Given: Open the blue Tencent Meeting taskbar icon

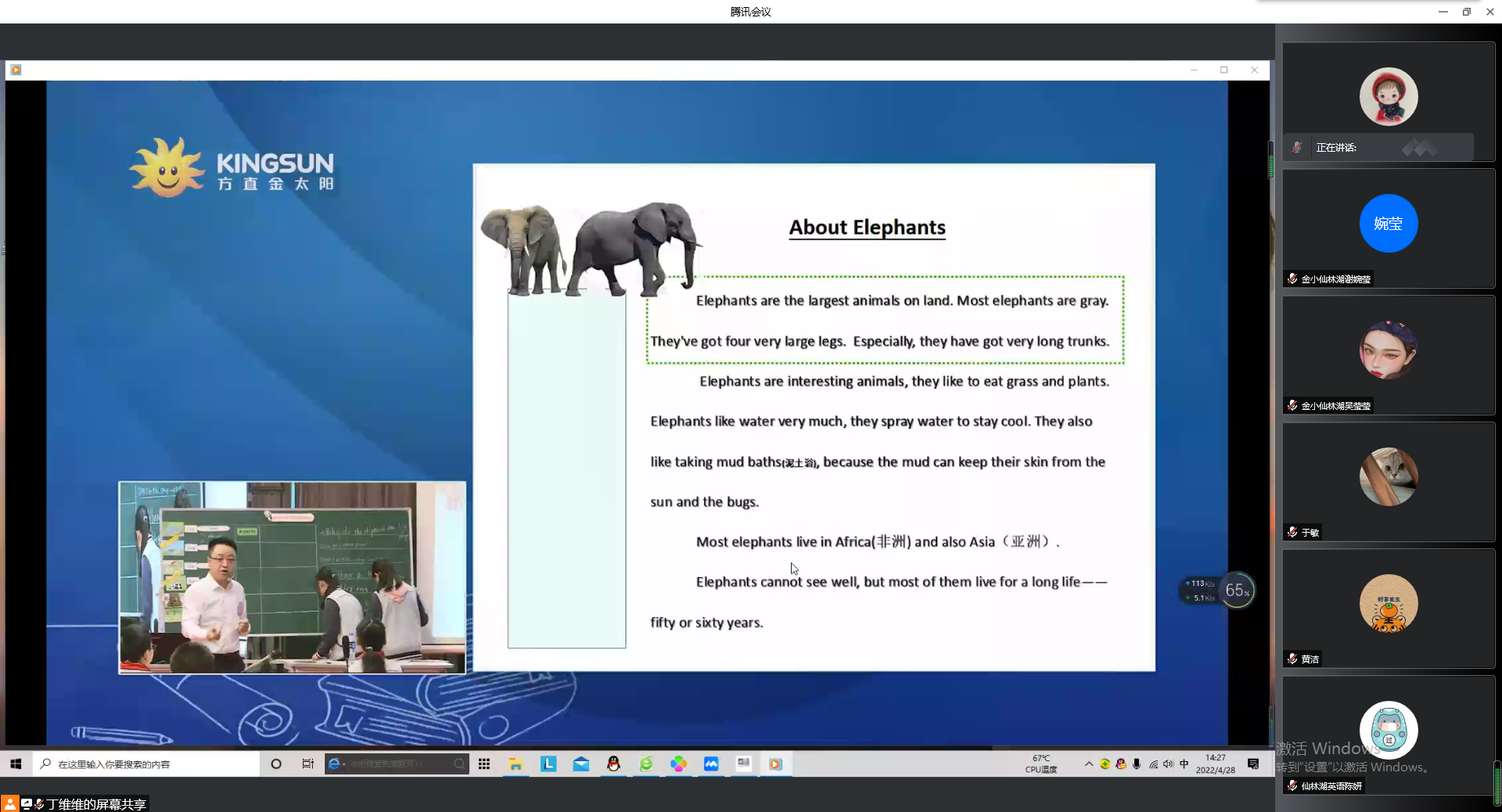Looking at the screenshot, I should [x=711, y=763].
